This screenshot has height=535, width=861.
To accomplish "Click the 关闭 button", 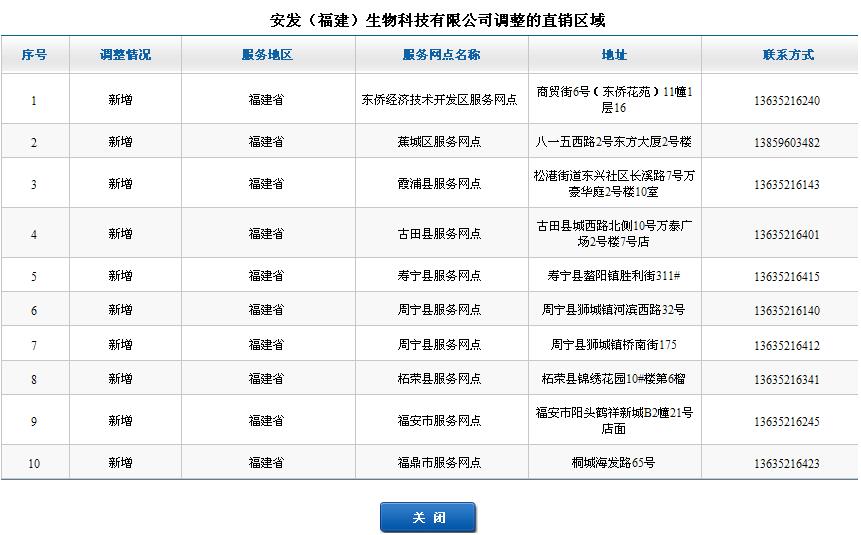I will click(x=428, y=517).
